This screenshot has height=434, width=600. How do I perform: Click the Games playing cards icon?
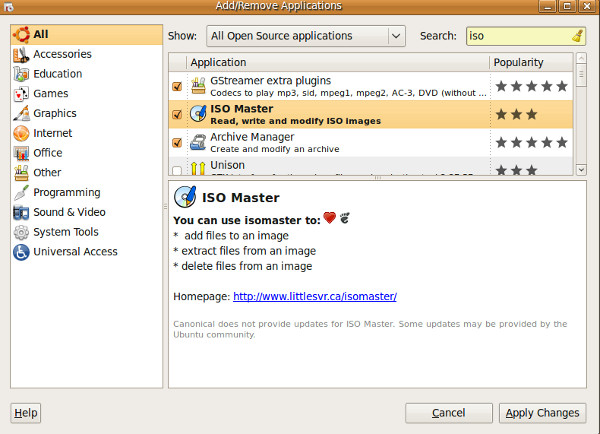point(21,94)
